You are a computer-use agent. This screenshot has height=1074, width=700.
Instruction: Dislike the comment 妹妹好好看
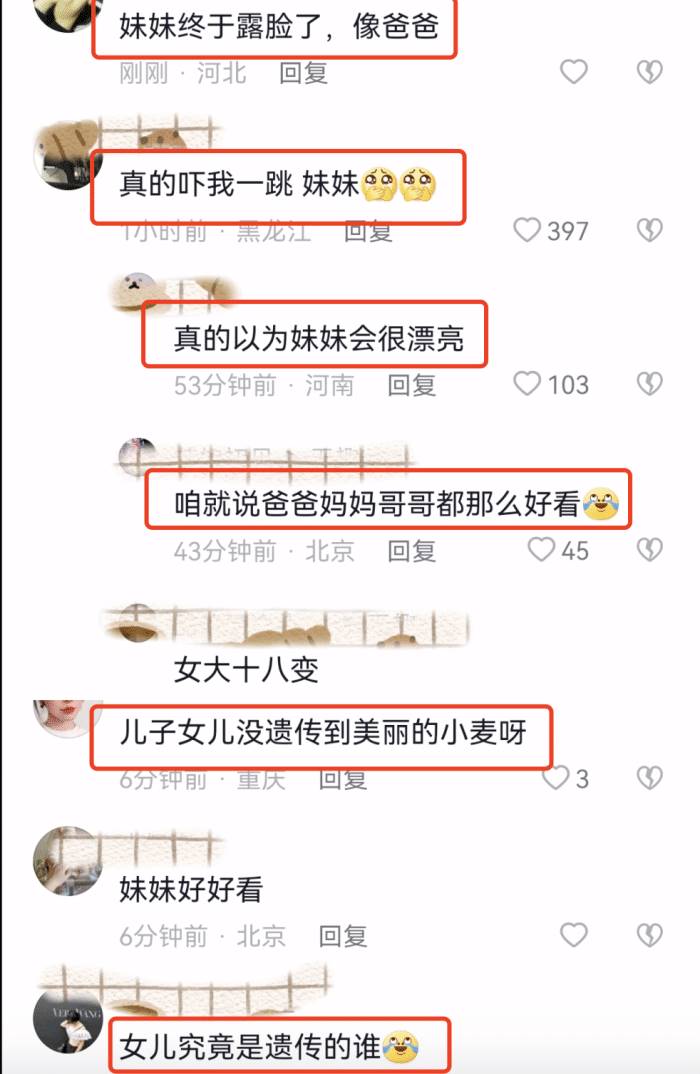(650, 935)
